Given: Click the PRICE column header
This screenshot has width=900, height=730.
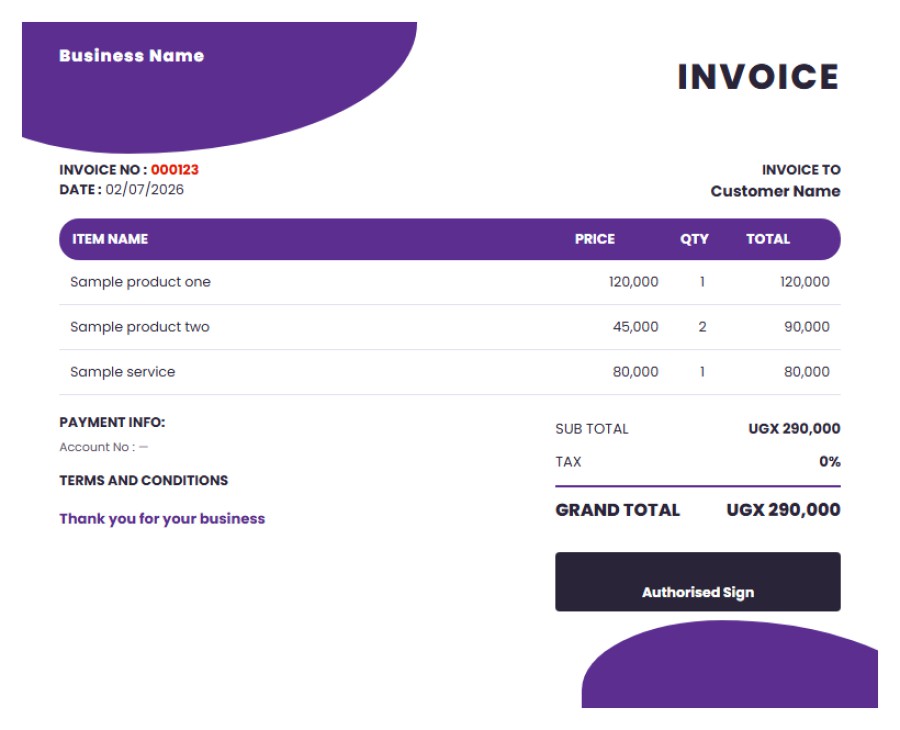Looking at the screenshot, I should 595,239.
